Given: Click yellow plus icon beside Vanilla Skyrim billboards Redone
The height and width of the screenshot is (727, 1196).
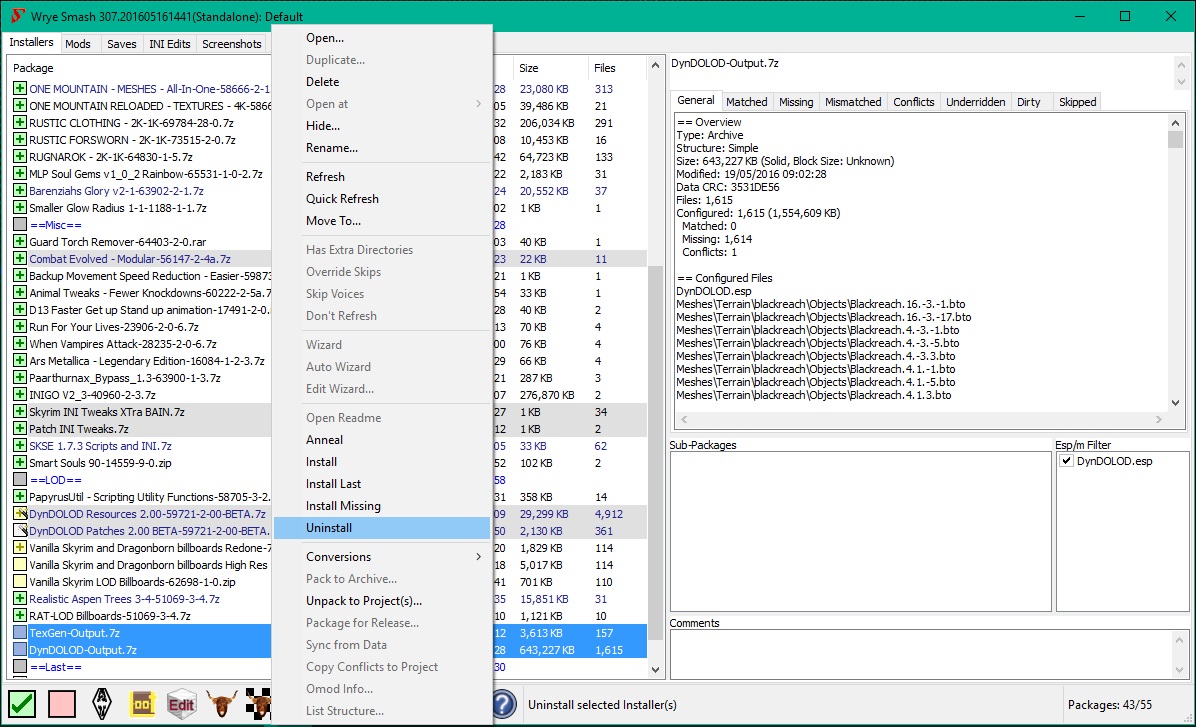Looking at the screenshot, I should 20,548.
